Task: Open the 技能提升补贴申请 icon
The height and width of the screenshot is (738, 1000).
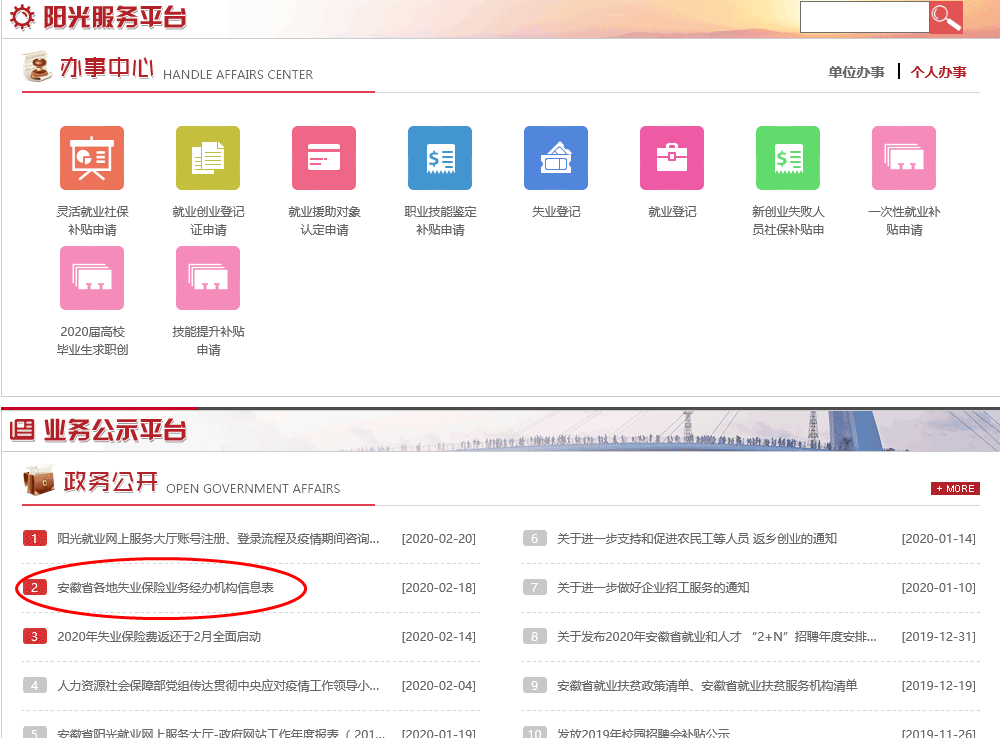Action: click(x=208, y=278)
